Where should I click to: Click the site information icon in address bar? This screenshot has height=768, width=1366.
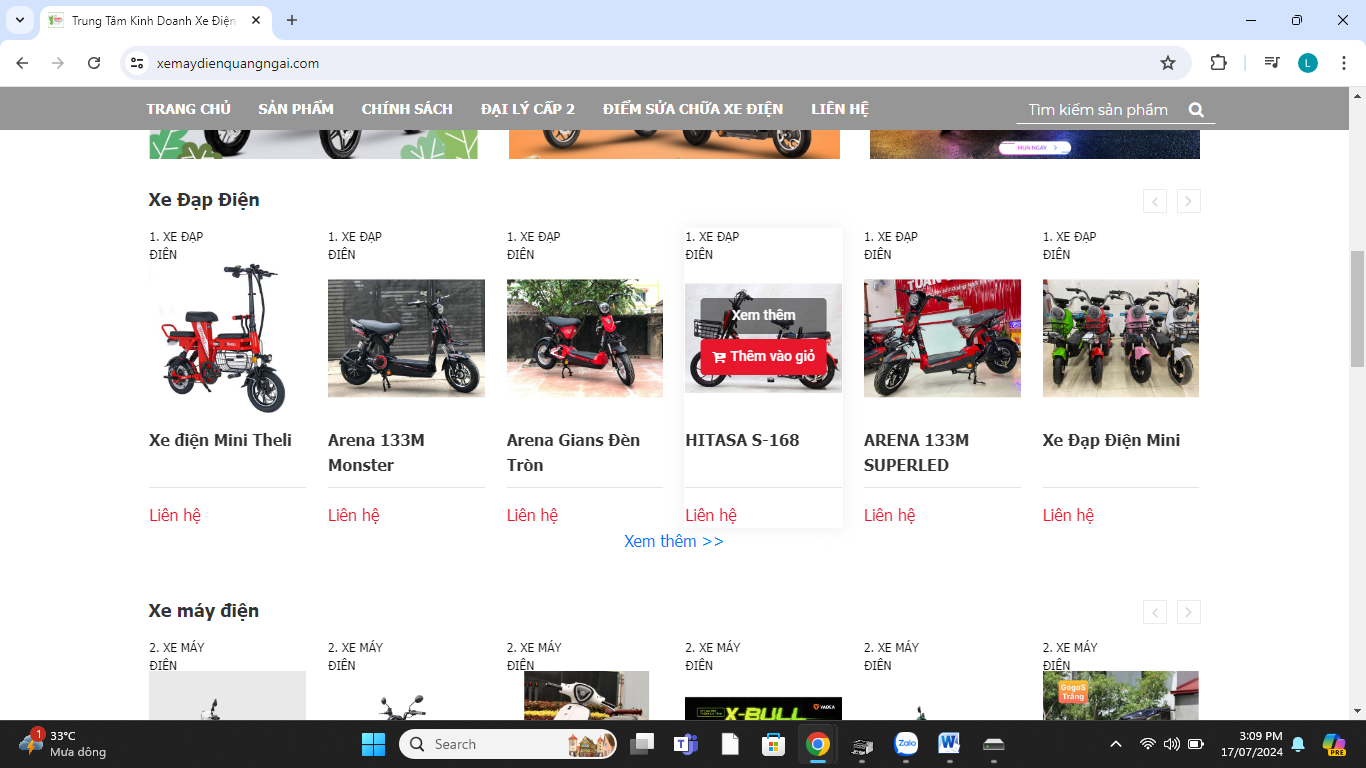[x=138, y=63]
